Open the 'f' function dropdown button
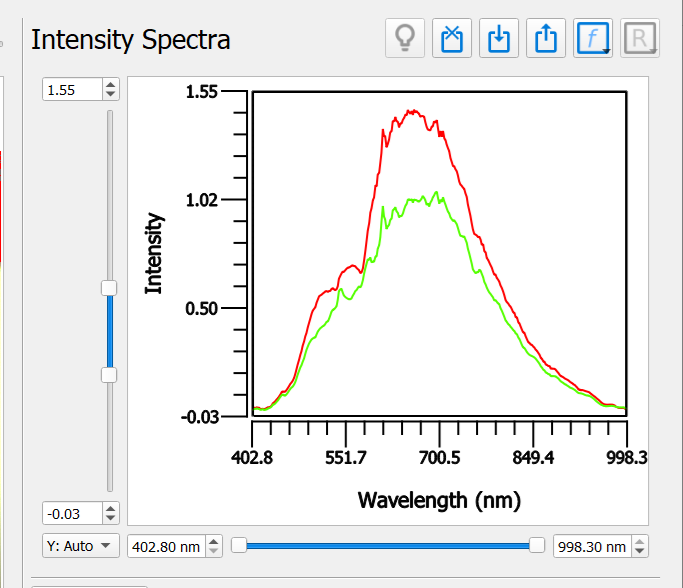The width and height of the screenshot is (683, 588). click(x=593, y=39)
